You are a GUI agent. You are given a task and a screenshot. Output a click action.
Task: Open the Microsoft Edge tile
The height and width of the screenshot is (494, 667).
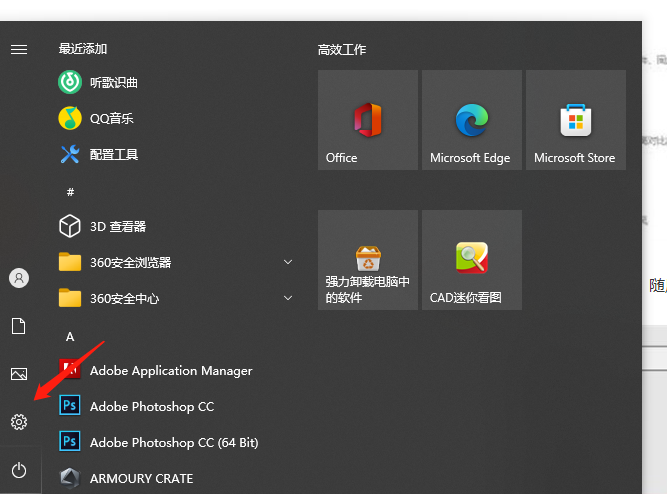coord(471,120)
